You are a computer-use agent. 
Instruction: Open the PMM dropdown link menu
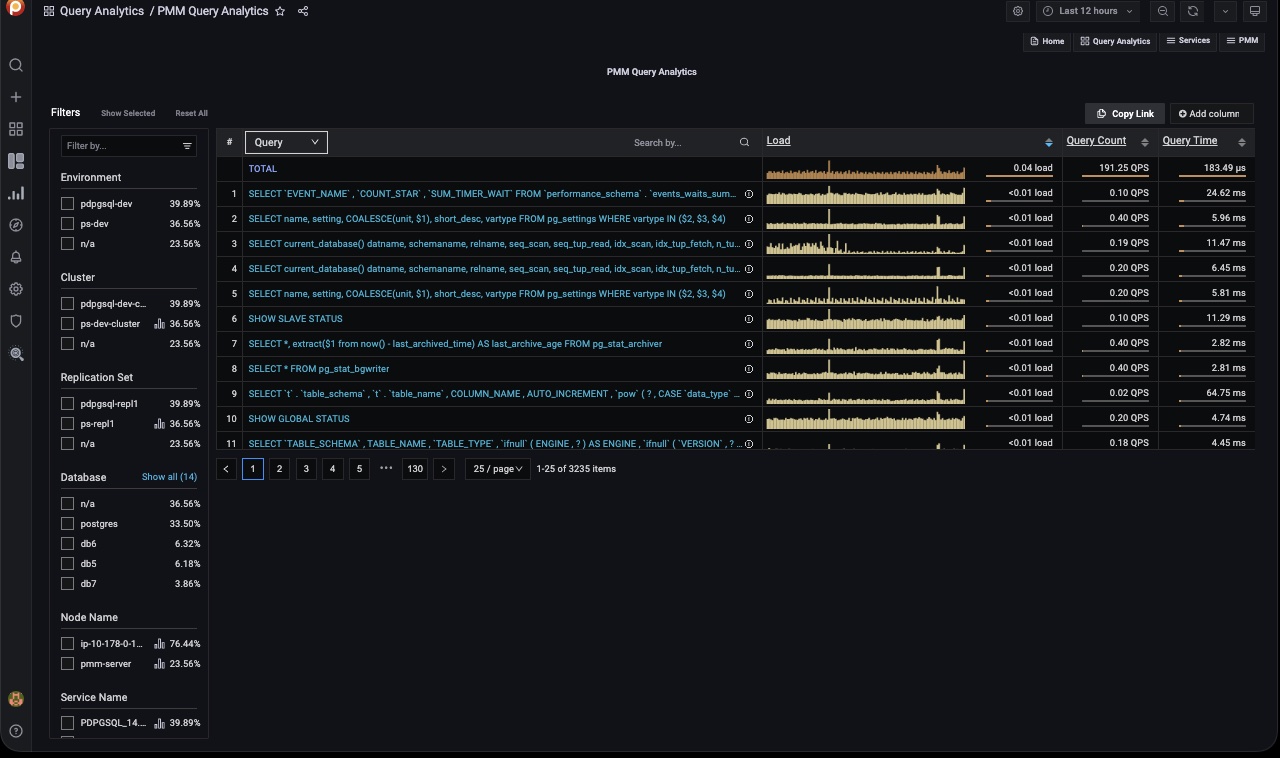[1243, 41]
